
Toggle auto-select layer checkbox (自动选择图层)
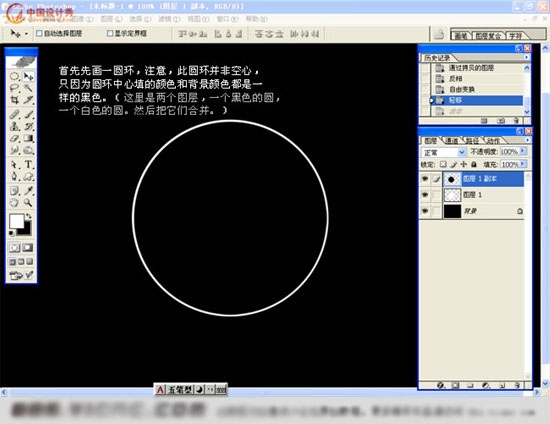click(39, 33)
